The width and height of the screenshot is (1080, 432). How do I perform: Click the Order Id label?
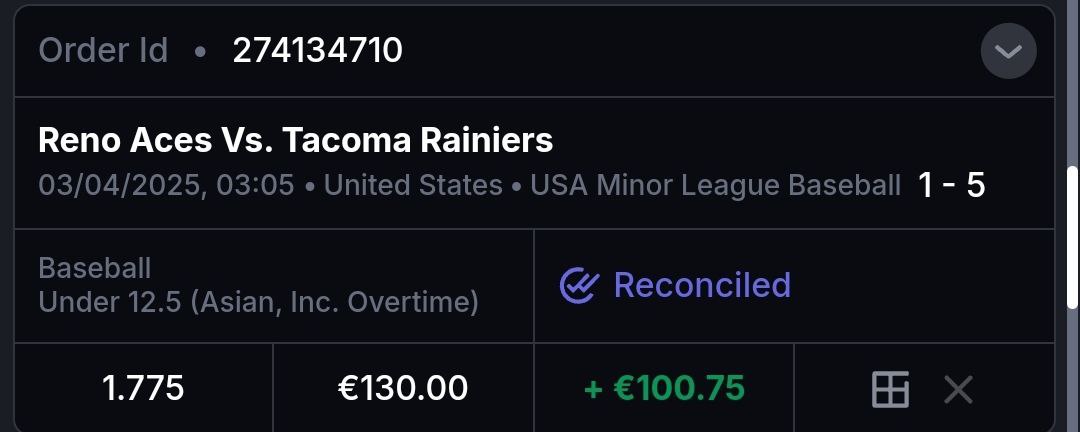103,50
